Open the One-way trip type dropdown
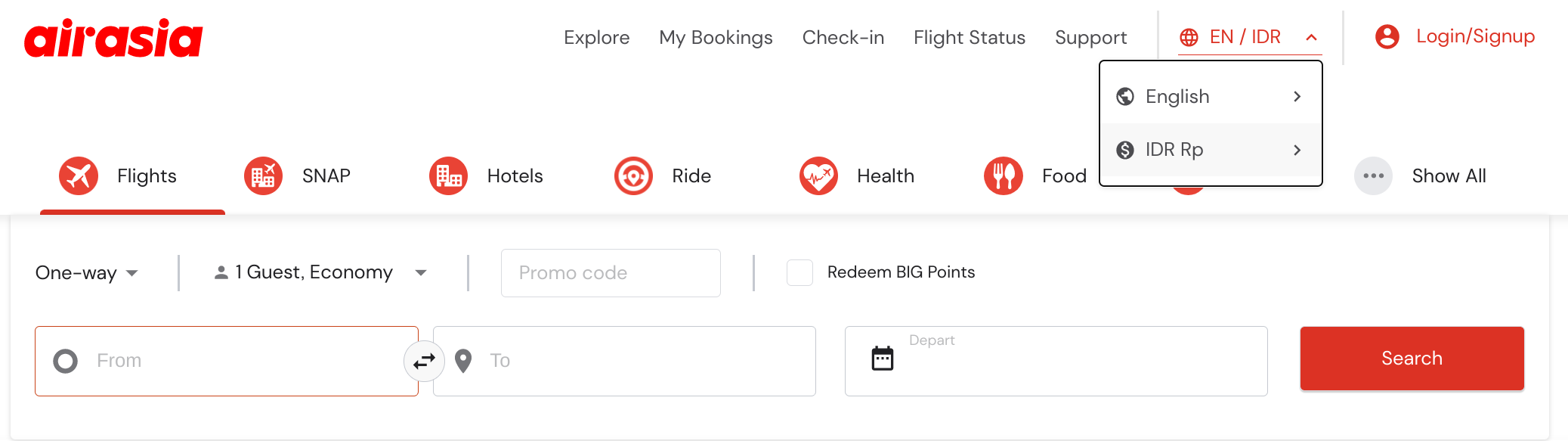Image resolution: width=1568 pixels, height=441 pixels. (x=86, y=273)
